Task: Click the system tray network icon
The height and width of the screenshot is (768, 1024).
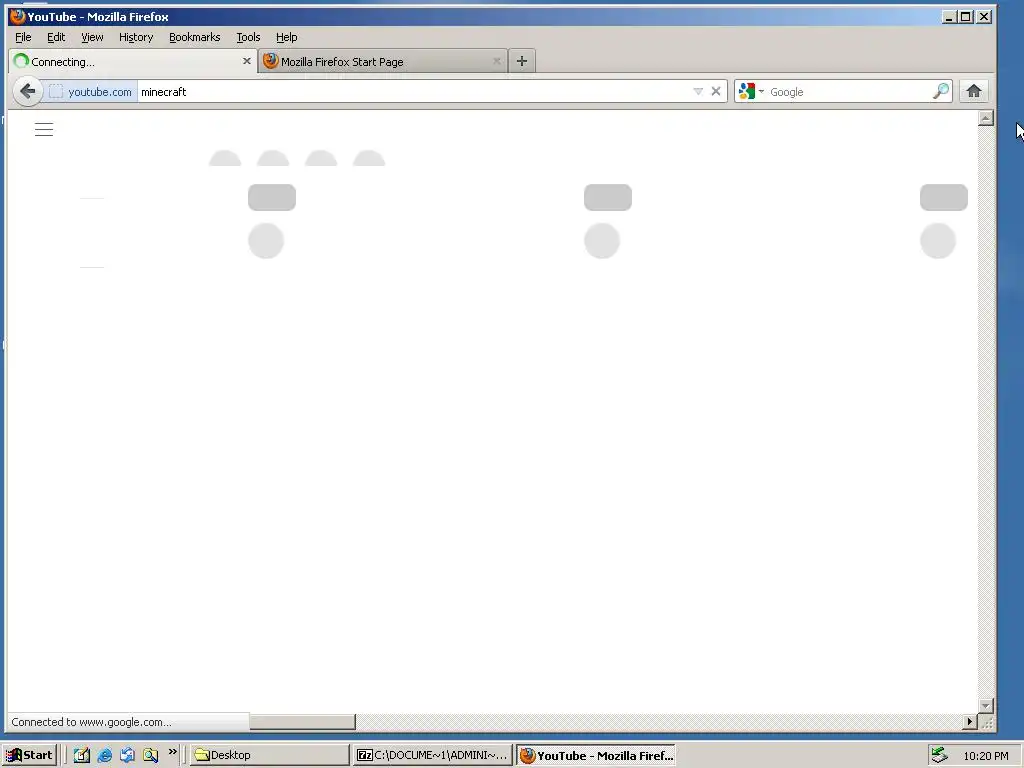Action: click(939, 755)
